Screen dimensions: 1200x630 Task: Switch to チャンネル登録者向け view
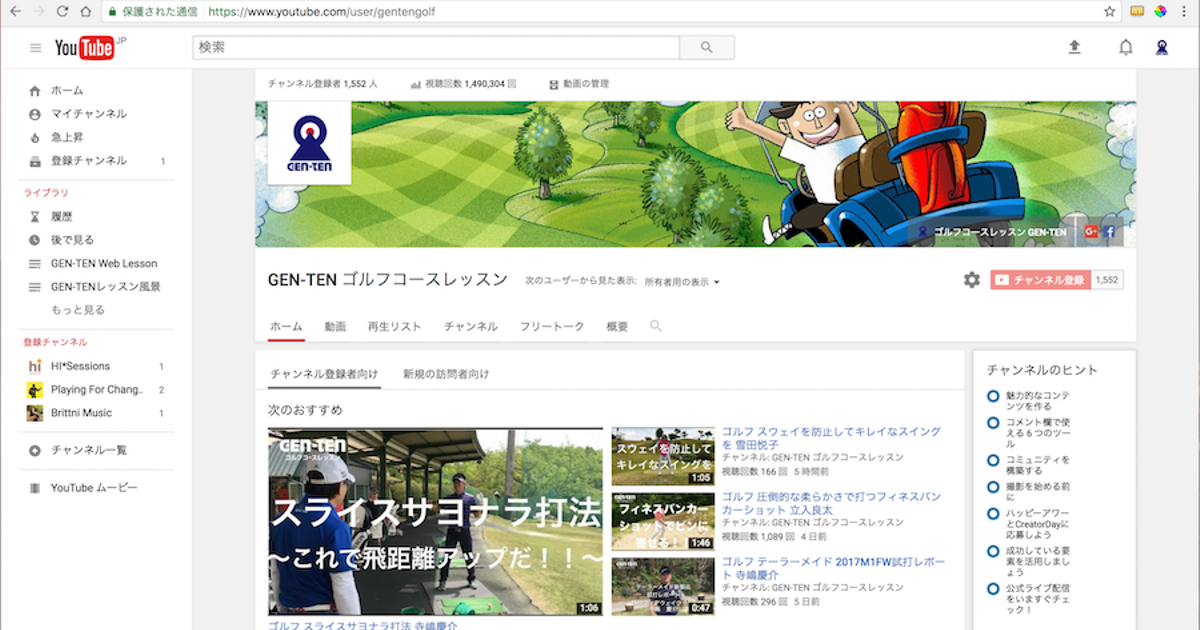[x=324, y=374]
